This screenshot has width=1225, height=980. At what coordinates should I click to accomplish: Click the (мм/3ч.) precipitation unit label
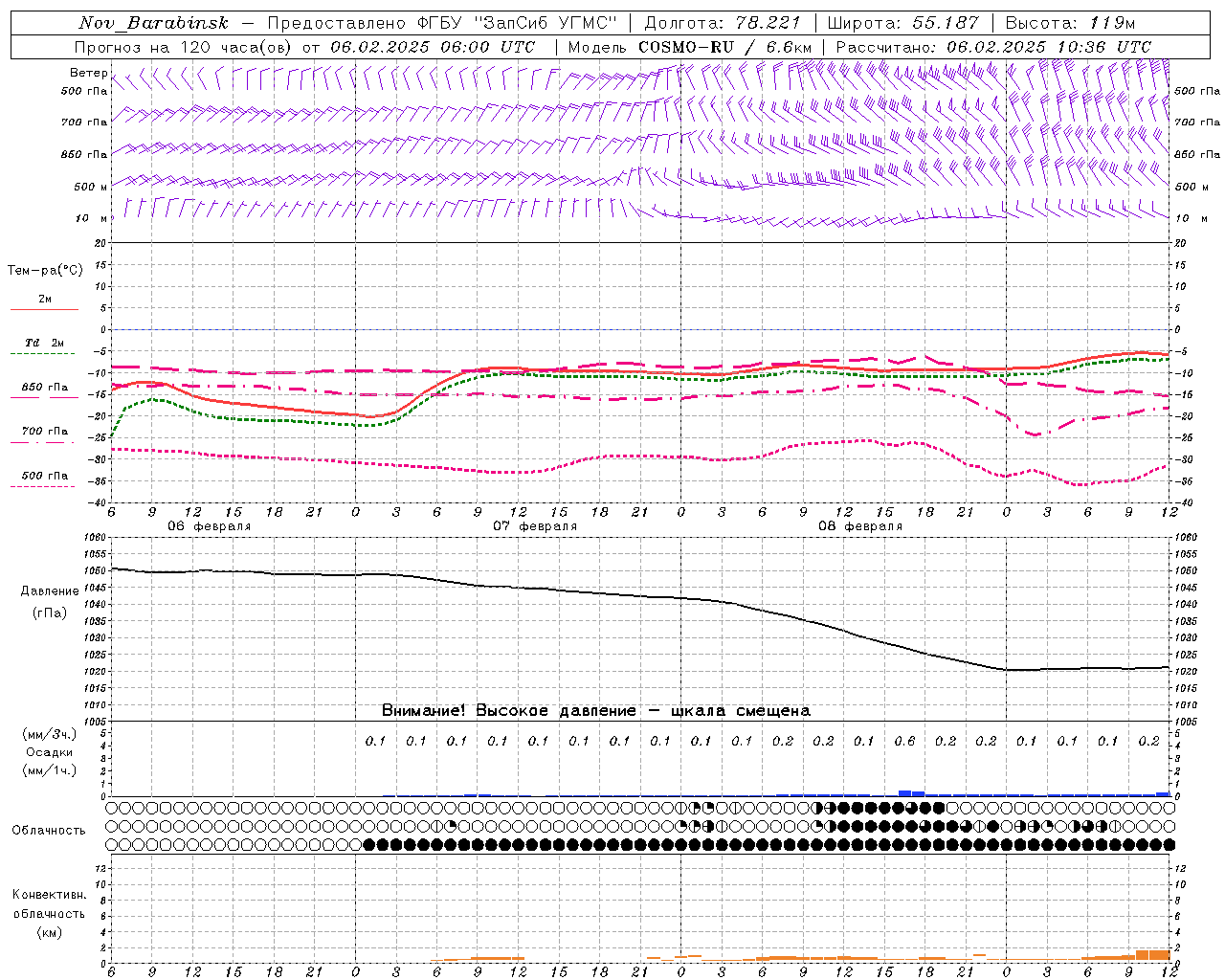pos(49,734)
